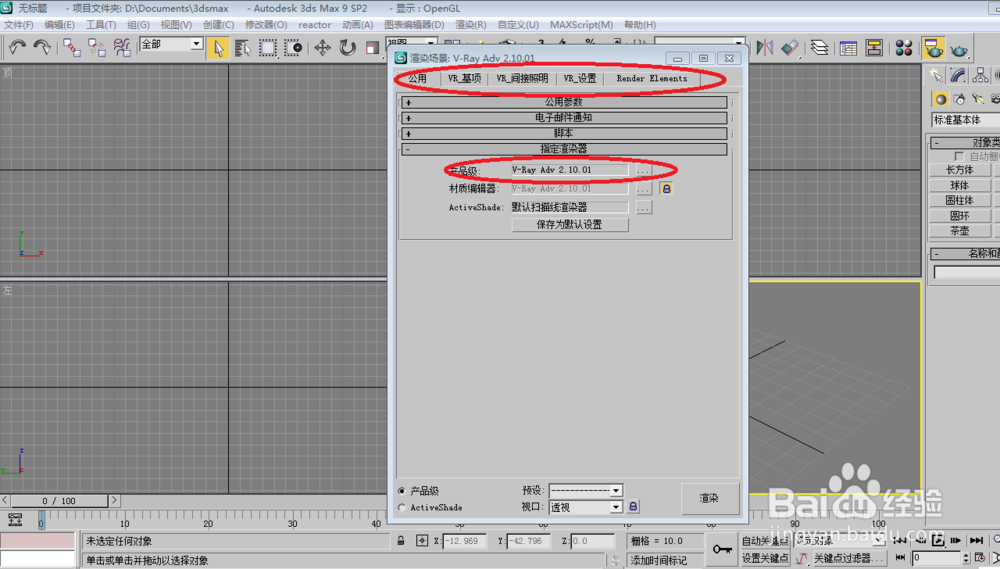Choose production renderer via 产品级 ... button
The width and height of the screenshot is (1000, 569).
pyautogui.click(x=643, y=170)
